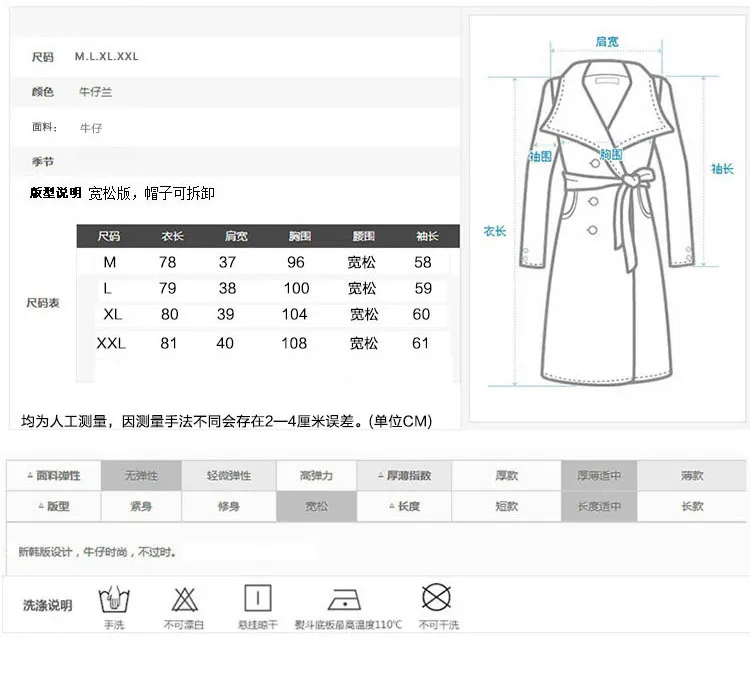Click the 面料弹性 row header
Image resolution: width=750 pixels, height=674 pixels.
pos(54,475)
